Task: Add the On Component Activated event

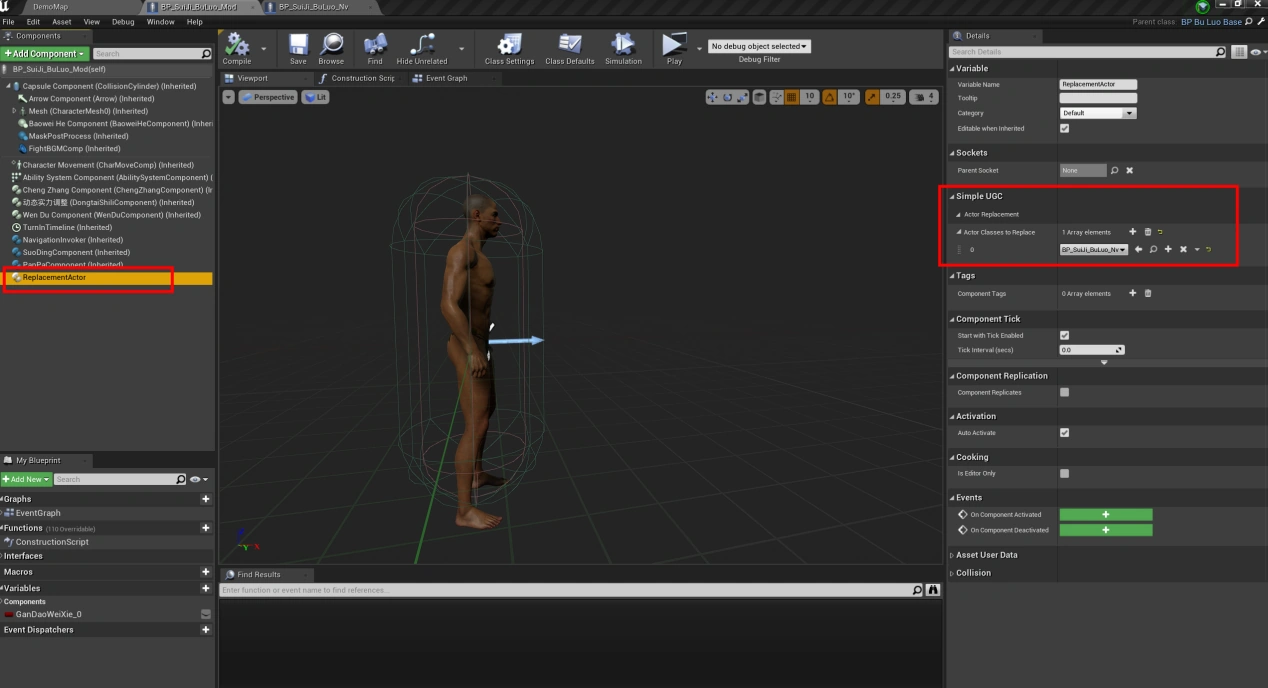Action: 1105,515
